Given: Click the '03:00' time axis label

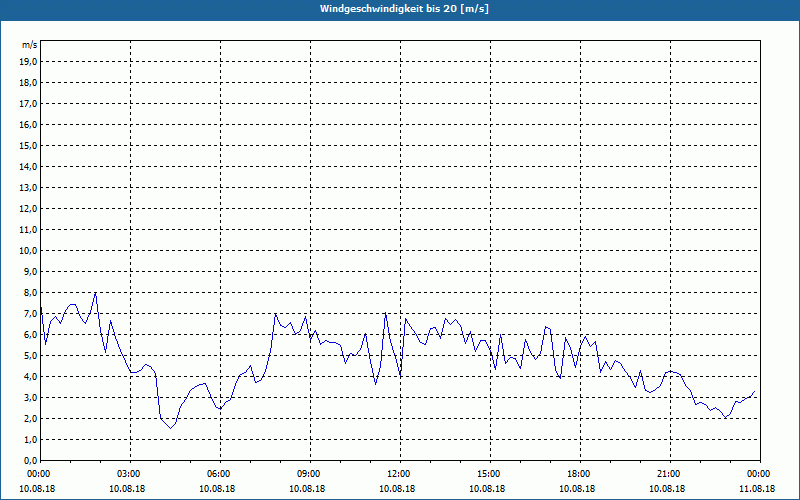Looking at the screenshot, I should coord(131,474).
